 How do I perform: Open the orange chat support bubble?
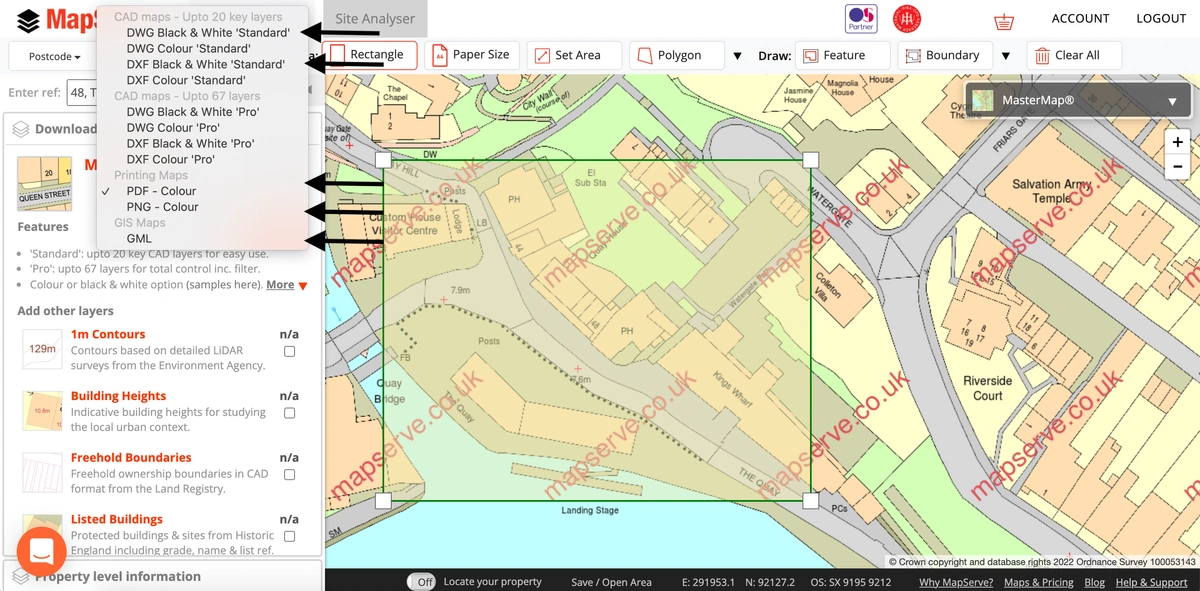[x=42, y=551]
